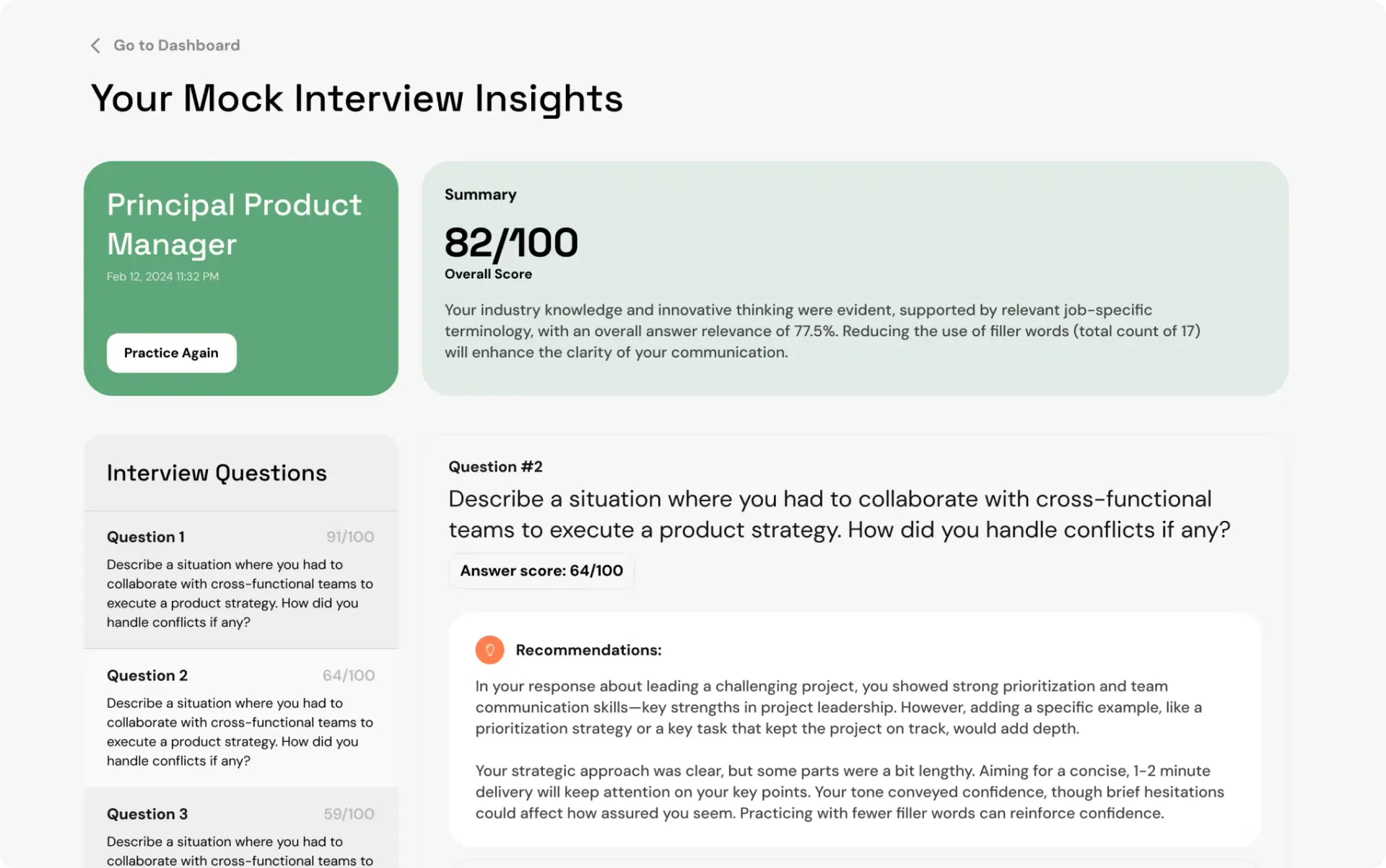Click the 59/100 score beside Question 3
1386x868 pixels.
coord(349,814)
